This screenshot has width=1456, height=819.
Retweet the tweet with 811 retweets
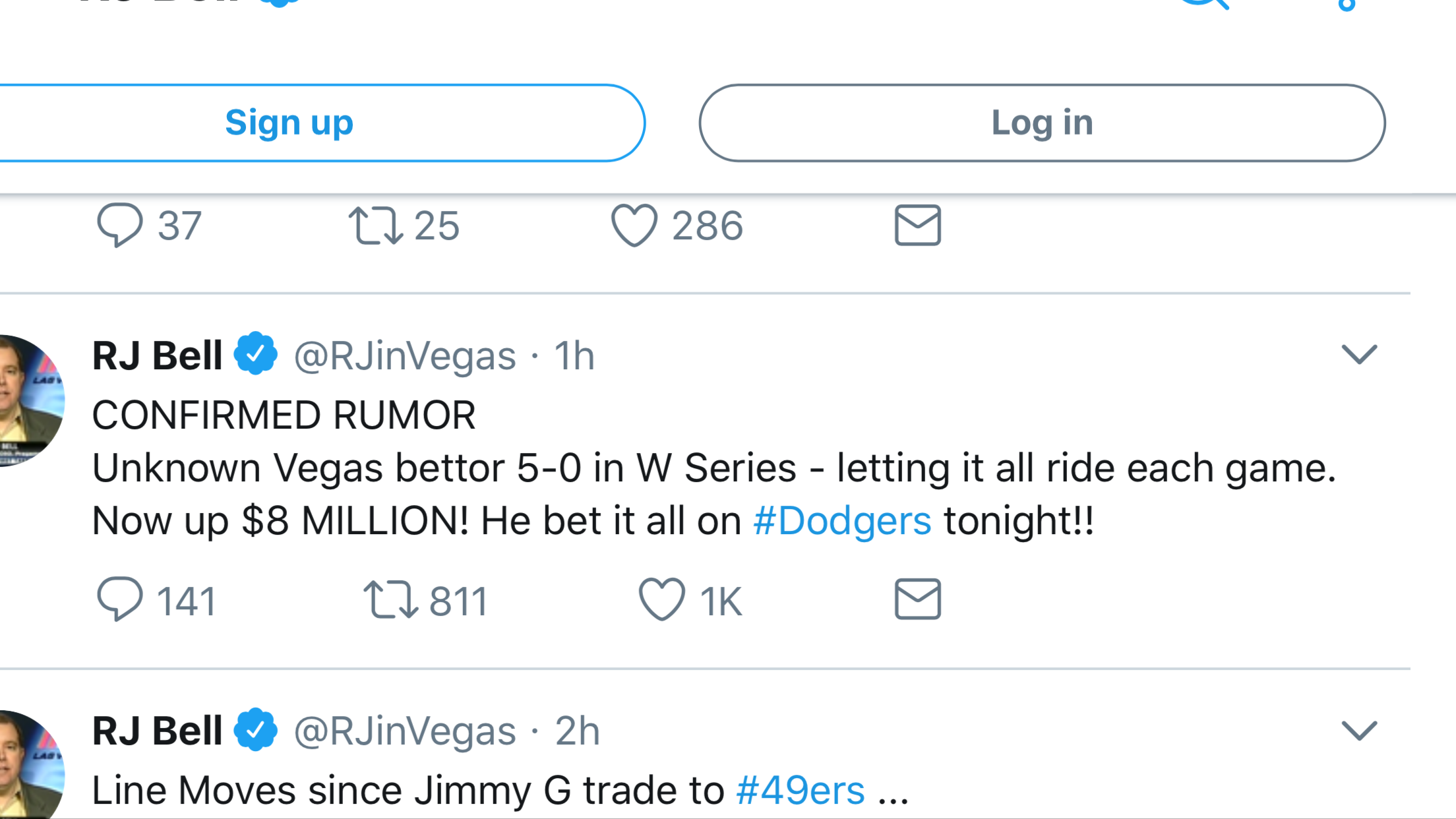[390, 599]
